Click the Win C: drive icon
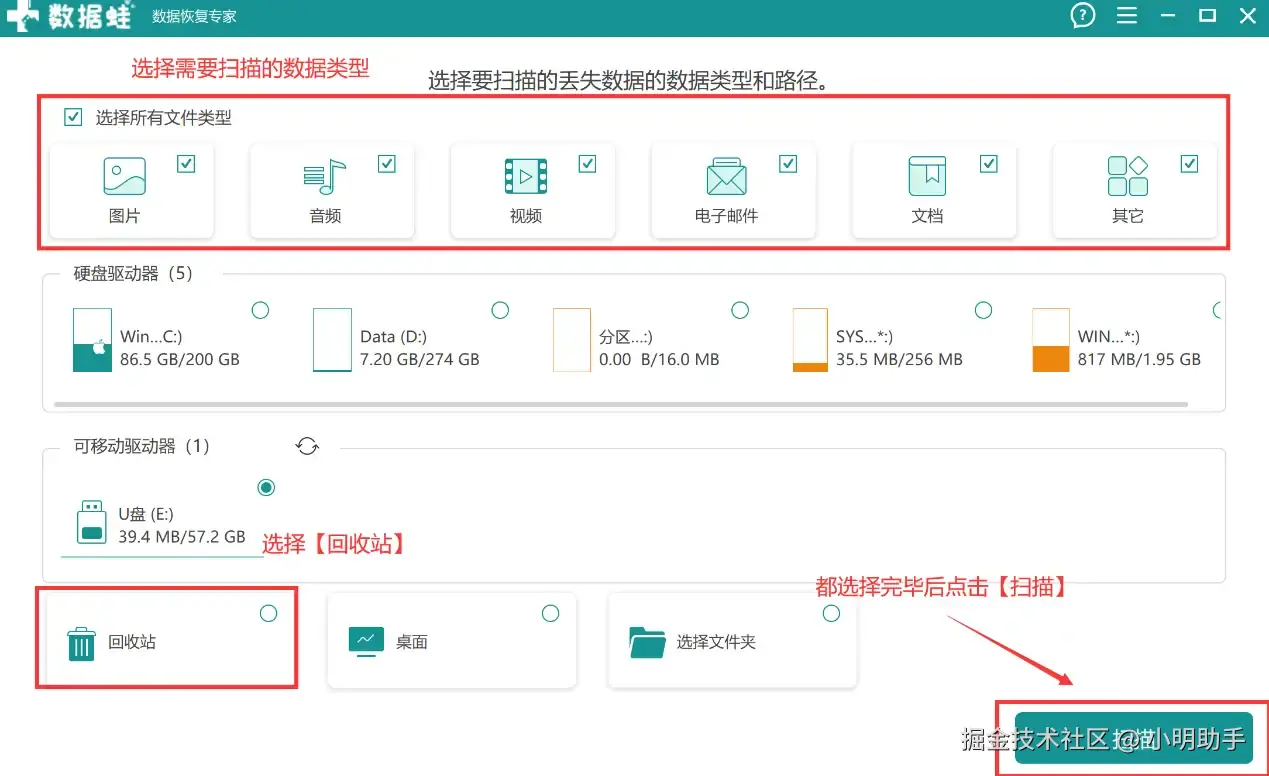Image resolution: width=1269 pixels, height=776 pixels. point(92,340)
